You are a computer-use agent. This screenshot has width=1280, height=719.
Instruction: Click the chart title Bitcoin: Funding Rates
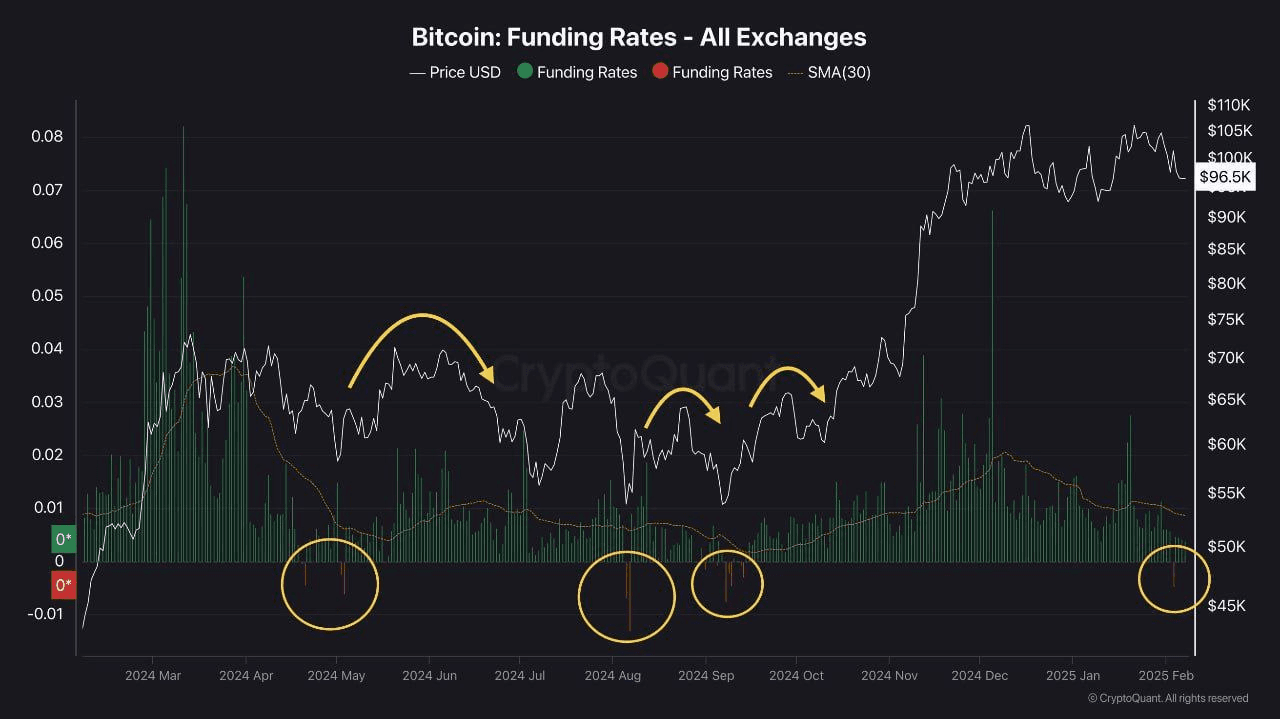(639, 38)
